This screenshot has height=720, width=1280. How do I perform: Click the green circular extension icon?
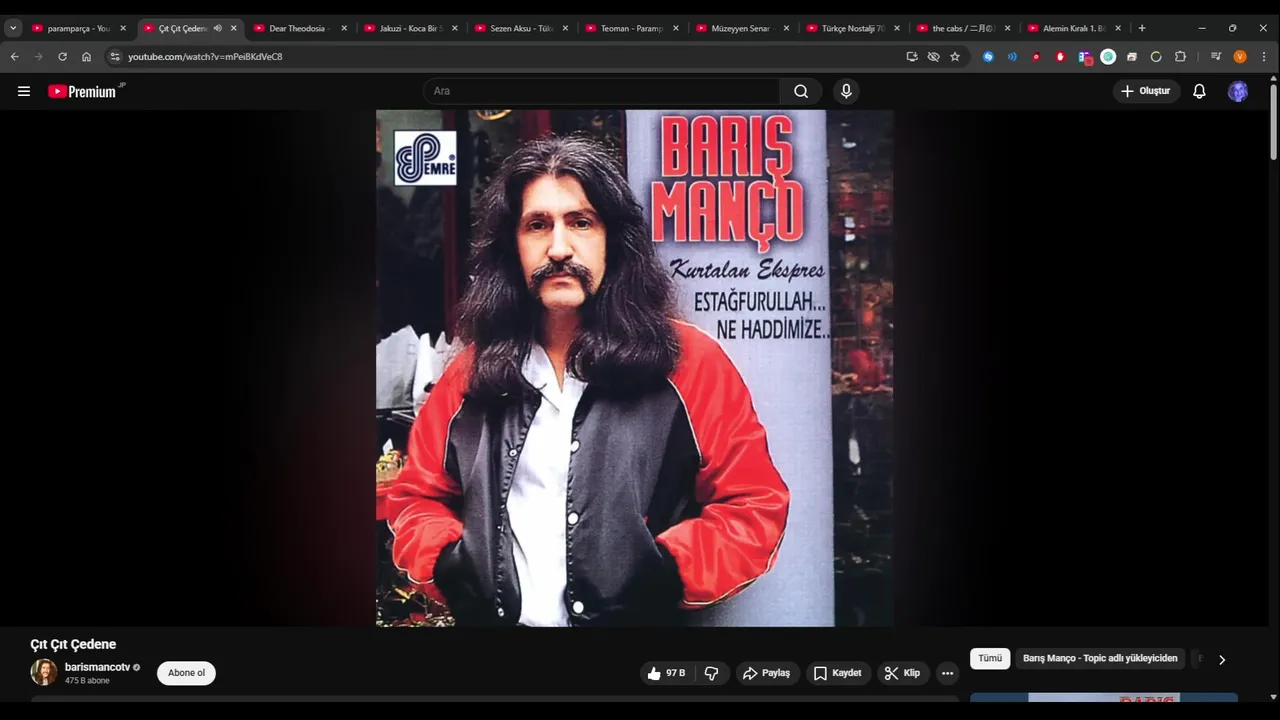(x=1108, y=57)
